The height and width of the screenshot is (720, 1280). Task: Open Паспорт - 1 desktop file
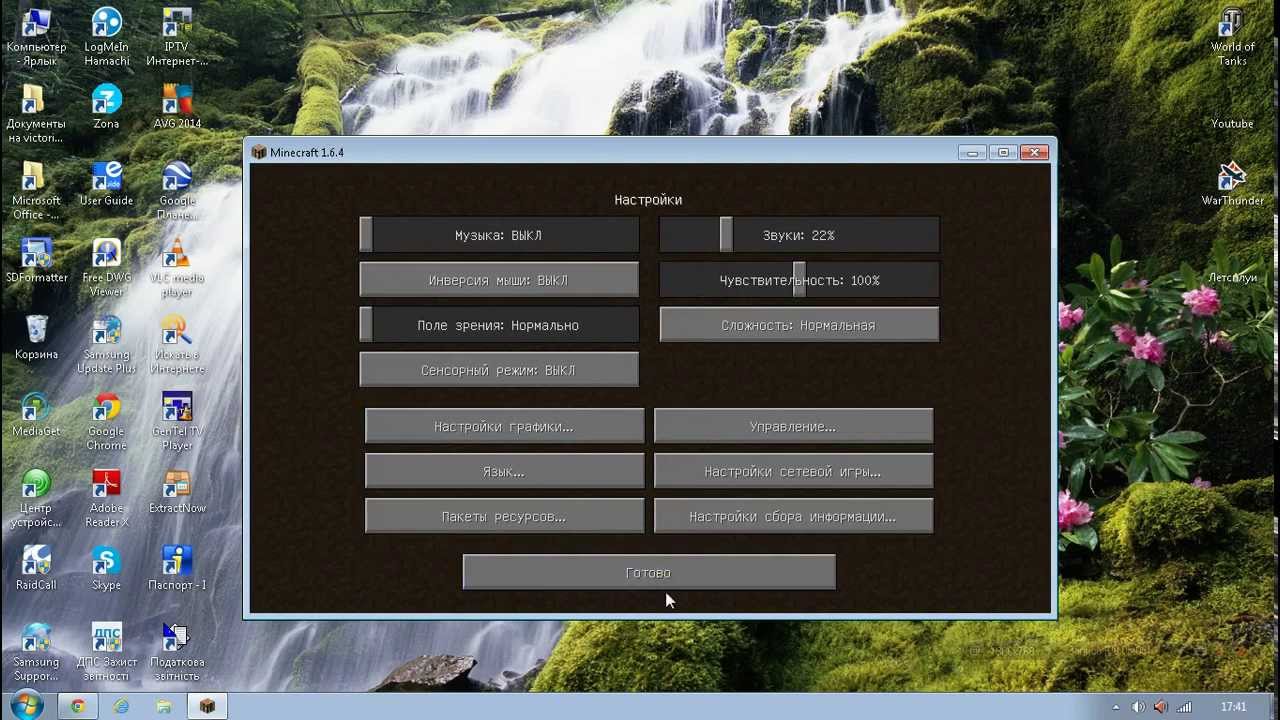[177, 569]
